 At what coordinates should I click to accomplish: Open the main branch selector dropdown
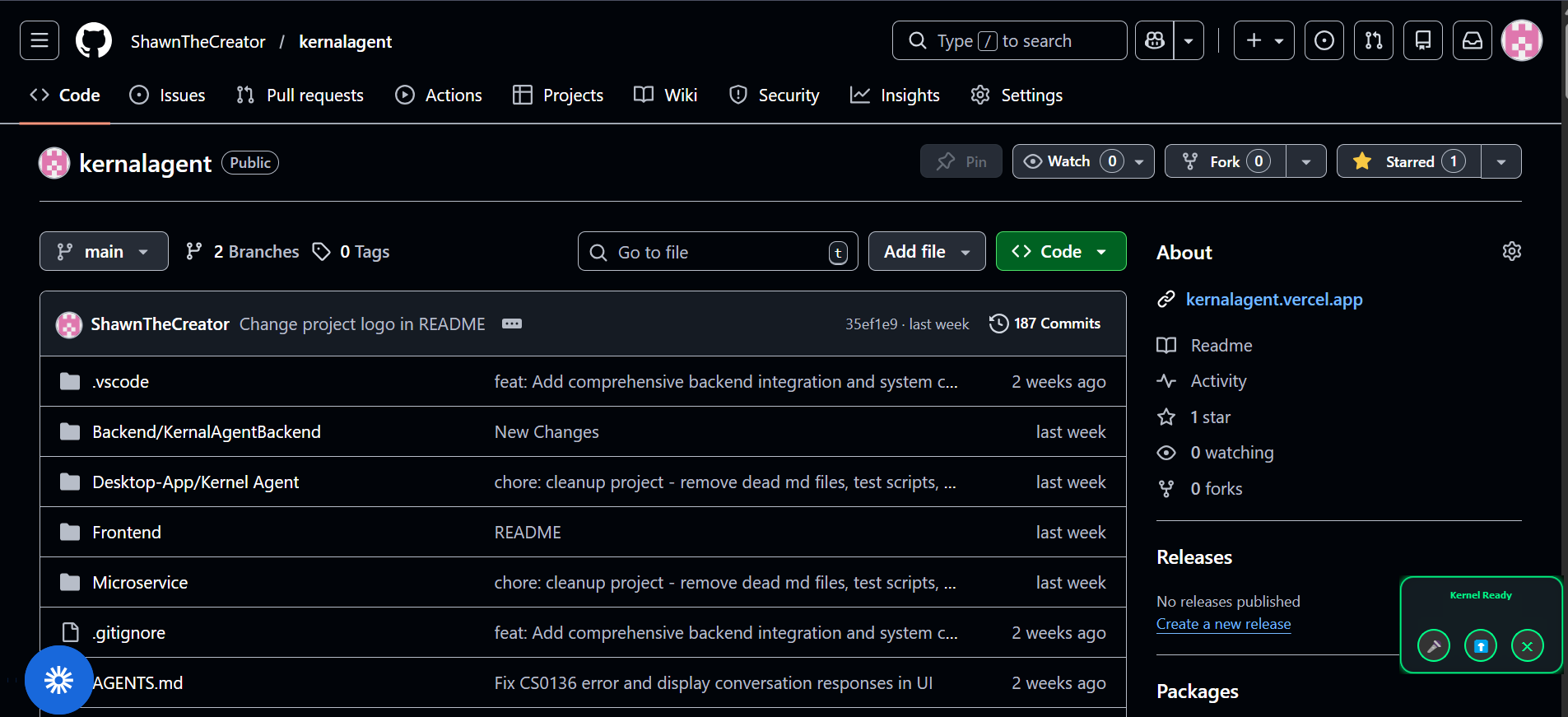pos(104,251)
